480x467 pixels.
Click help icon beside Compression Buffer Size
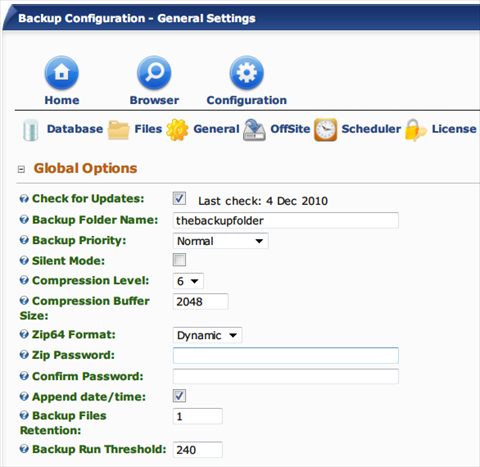24,301
